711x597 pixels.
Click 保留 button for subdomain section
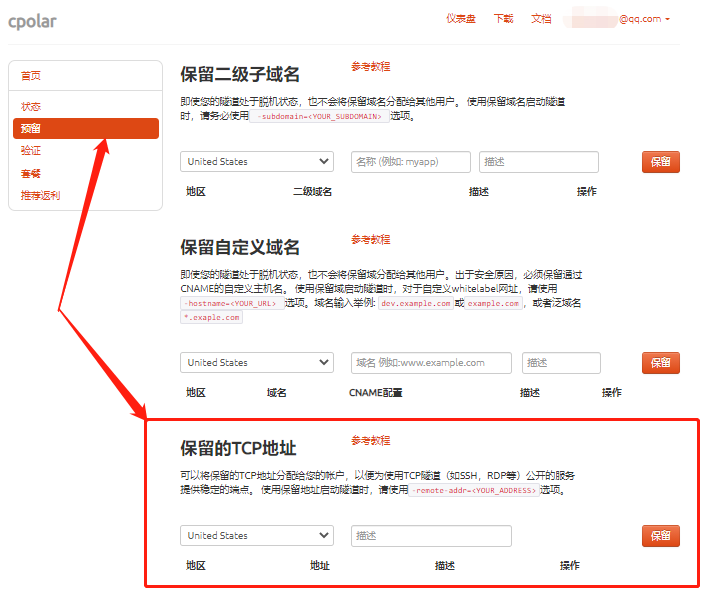click(660, 162)
